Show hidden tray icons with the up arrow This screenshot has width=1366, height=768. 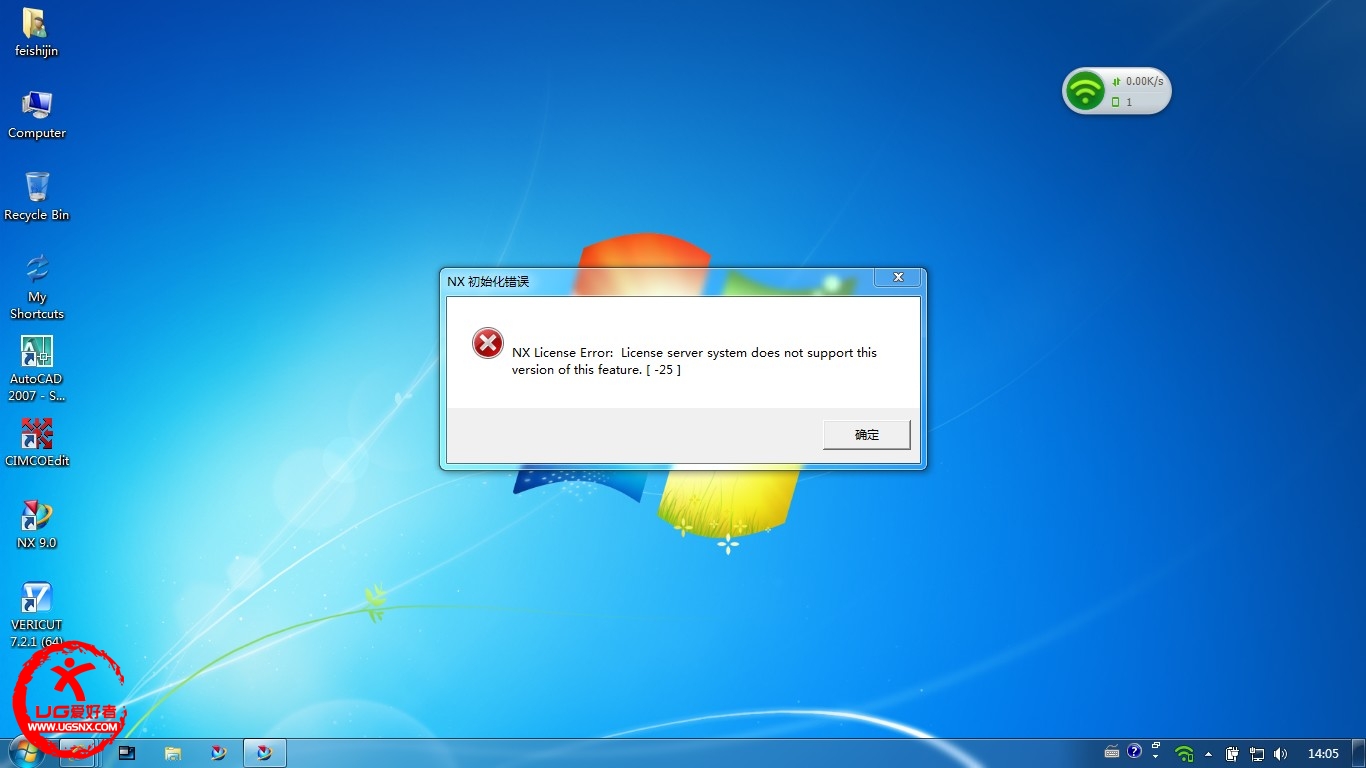tap(1208, 753)
